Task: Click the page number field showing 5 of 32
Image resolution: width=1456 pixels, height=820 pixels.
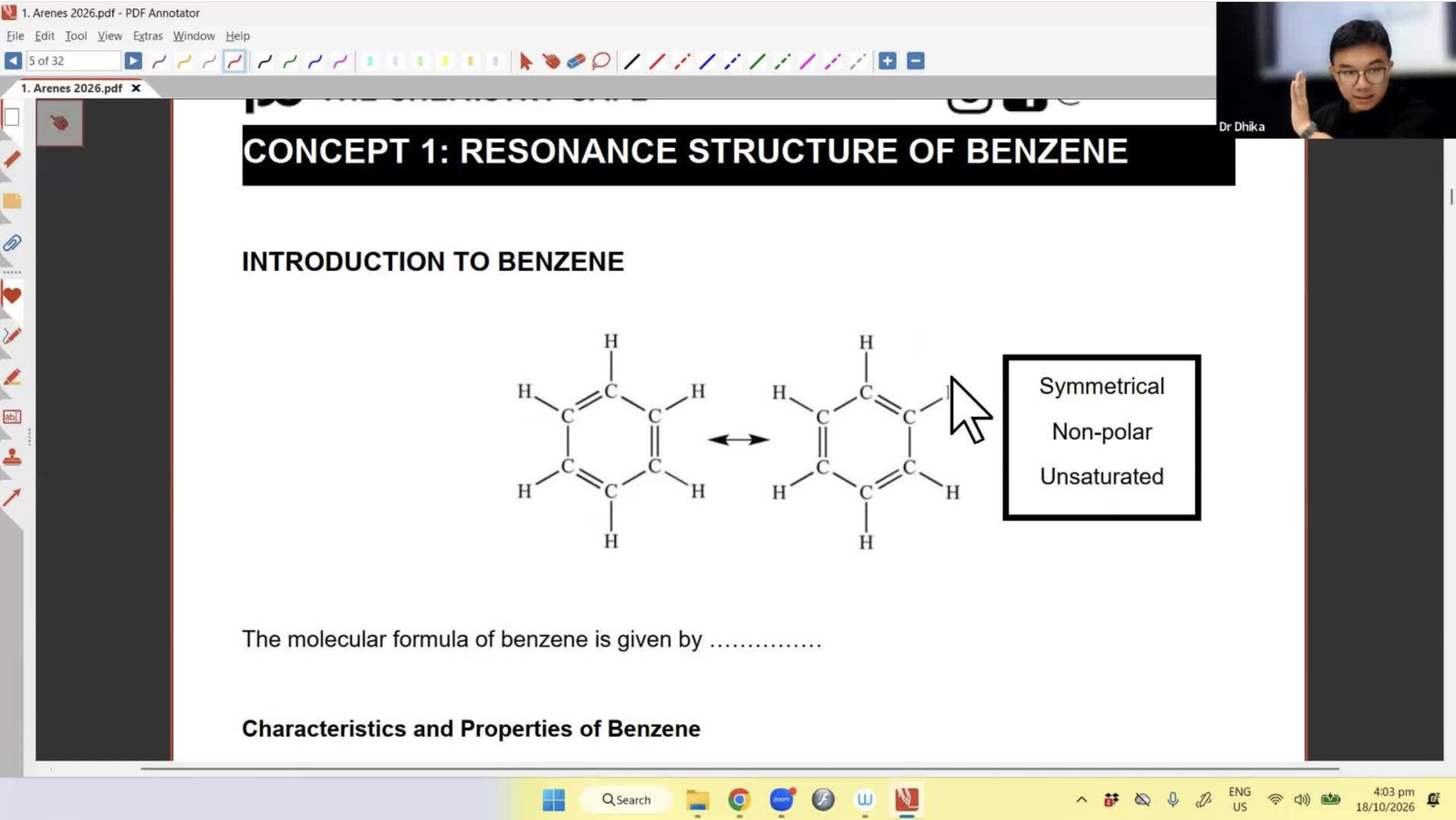Action: click(x=73, y=61)
